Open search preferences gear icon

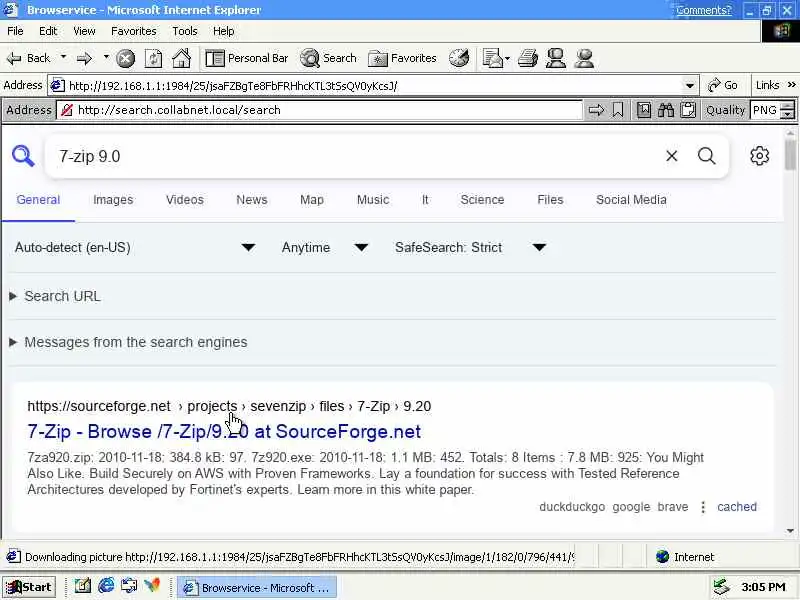point(759,156)
